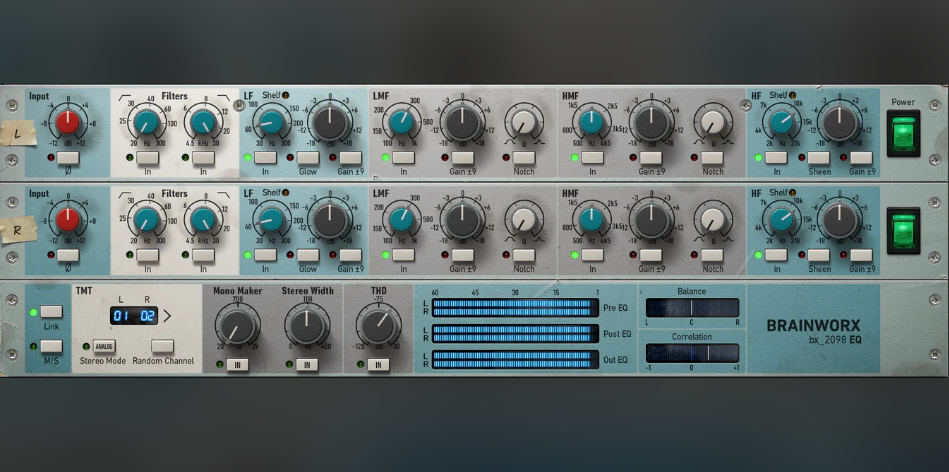Image resolution: width=949 pixels, height=472 pixels.
Task: Click the L channel HMF Q knob
Action: (x=712, y=122)
